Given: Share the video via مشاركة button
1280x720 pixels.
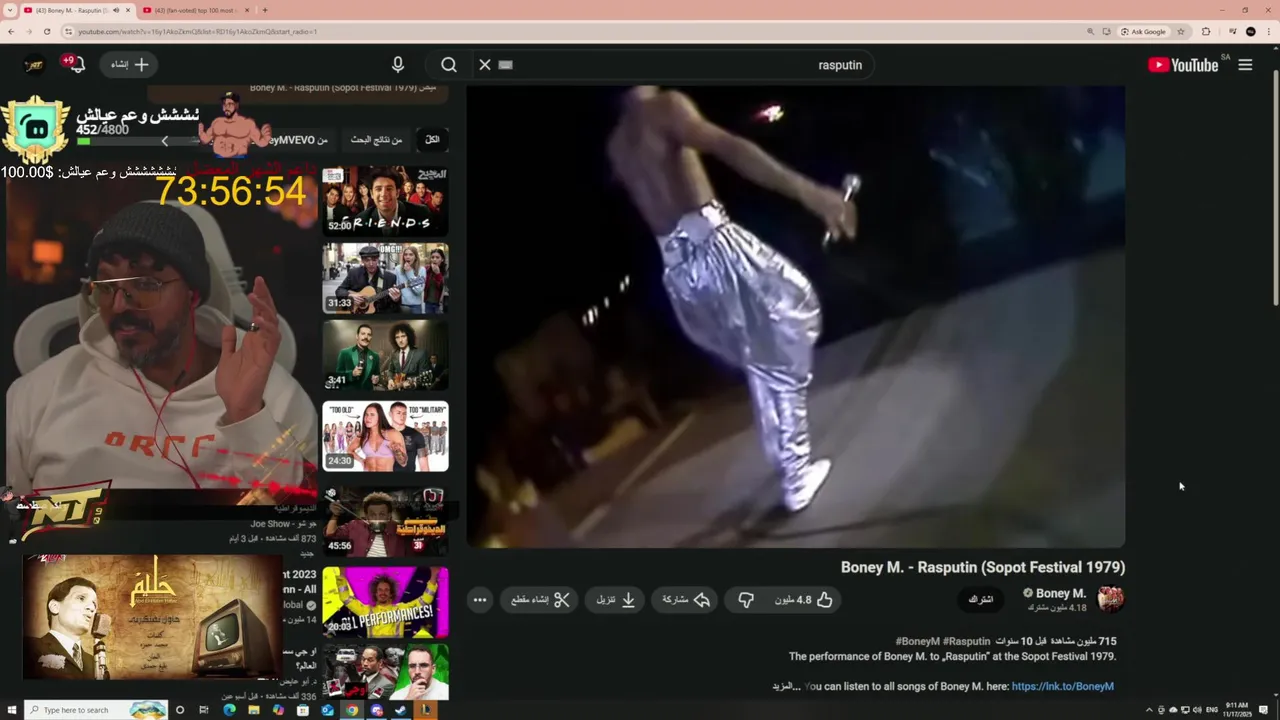Looking at the screenshot, I should tap(686, 600).
